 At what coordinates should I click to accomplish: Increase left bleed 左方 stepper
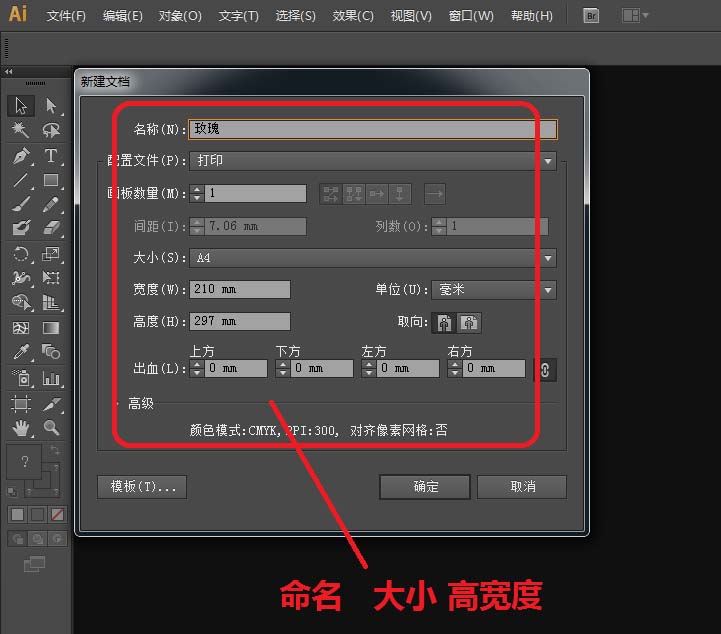tap(369, 364)
